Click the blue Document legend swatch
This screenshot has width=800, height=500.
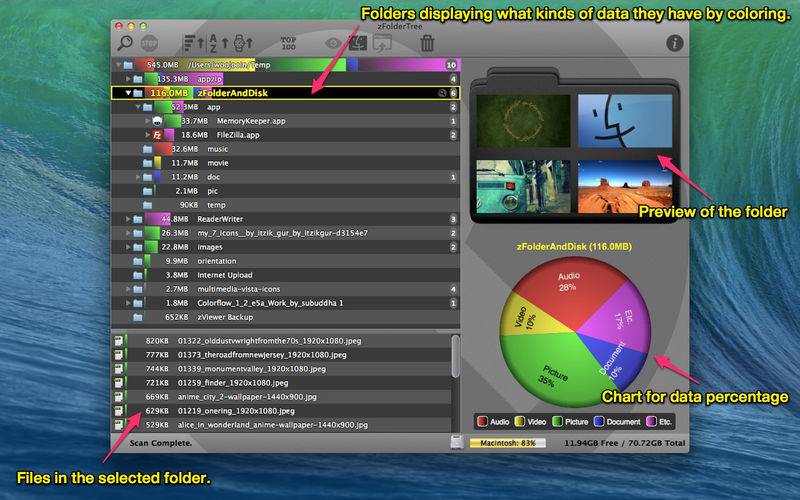(599, 421)
